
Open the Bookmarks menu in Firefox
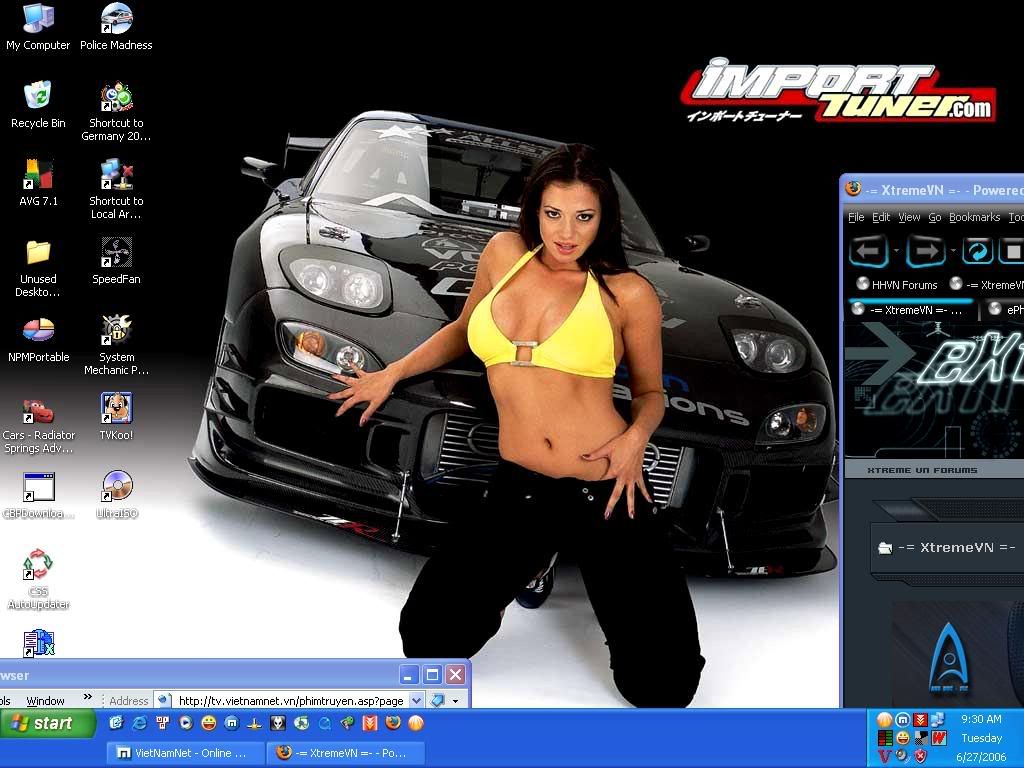click(x=974, y=217)
